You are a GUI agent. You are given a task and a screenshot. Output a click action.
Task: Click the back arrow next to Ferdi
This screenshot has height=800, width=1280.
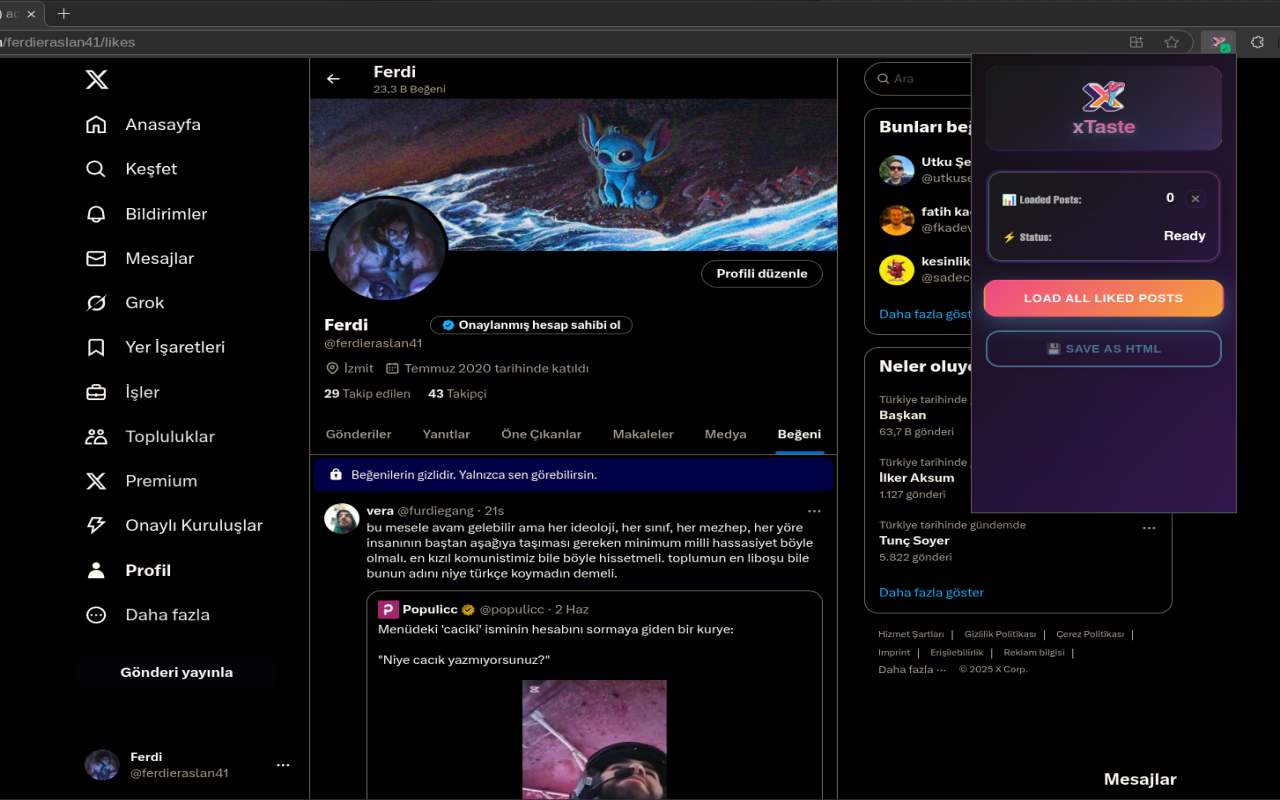(x=333, y=79)
